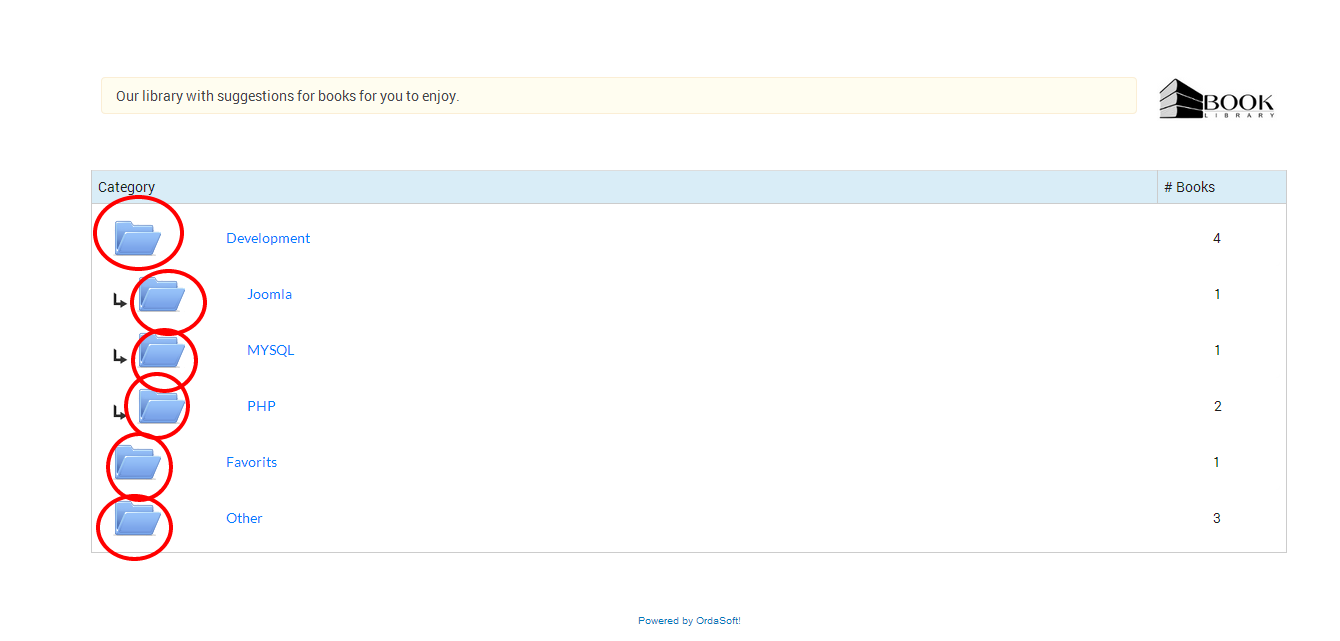Viewport: 1340px width, 641px height.
Task: Follow the Powered by OrdaSoft link
Action: pos(689,621)
